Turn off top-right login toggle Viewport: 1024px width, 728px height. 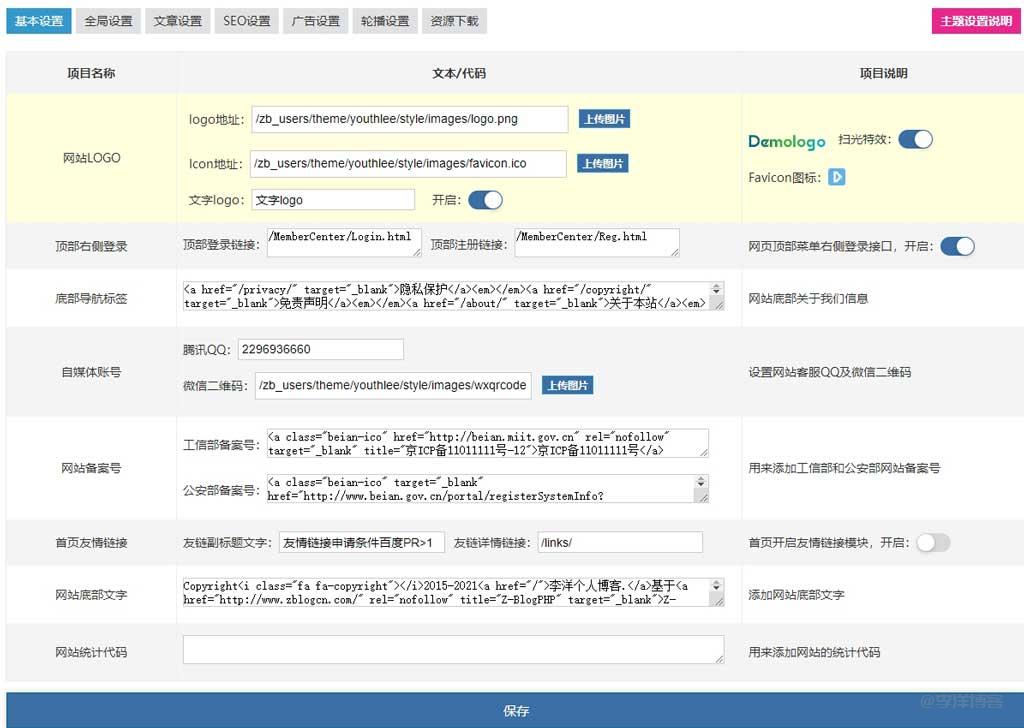(957, 246)
